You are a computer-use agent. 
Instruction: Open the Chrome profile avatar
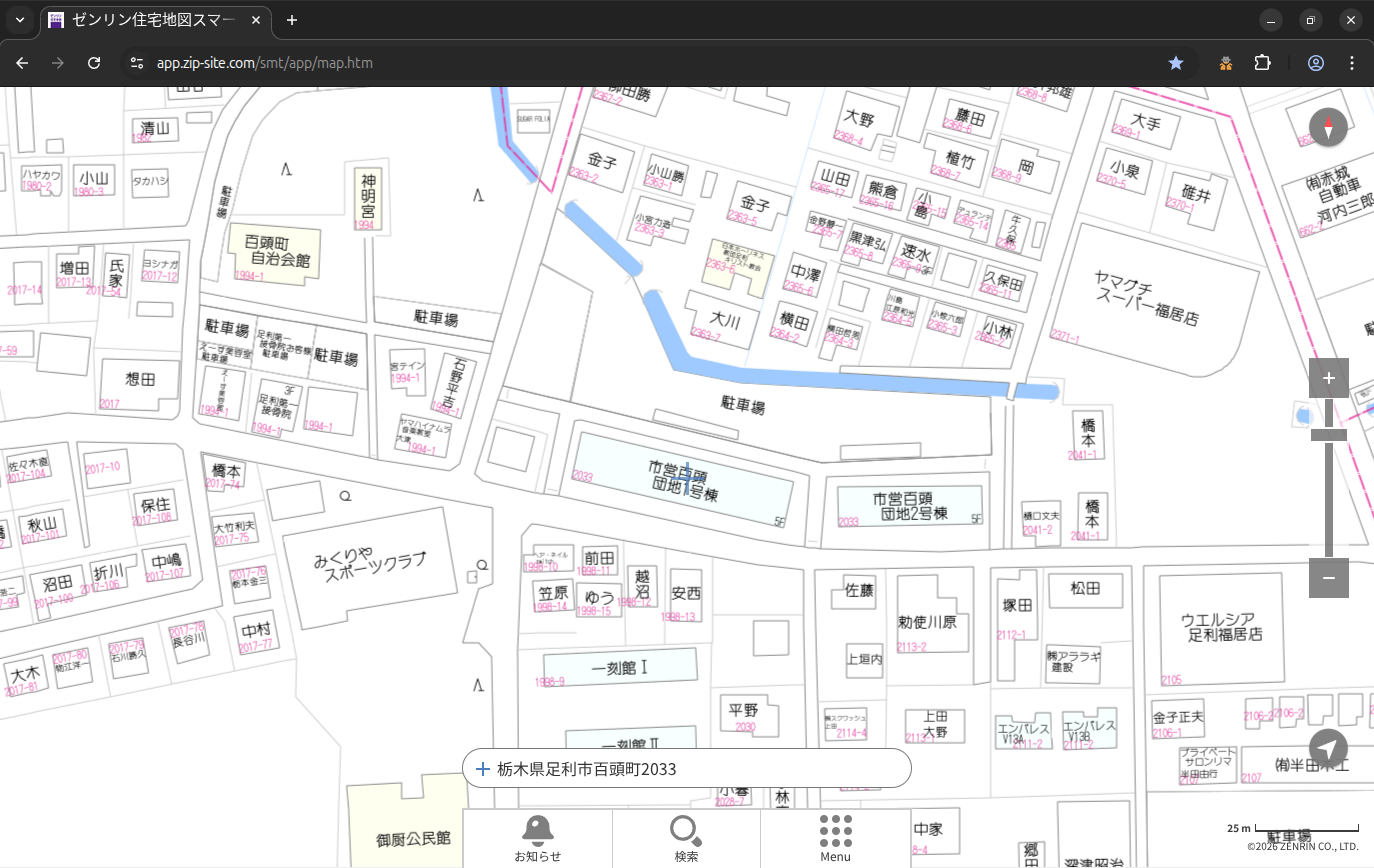pos(1315,63)
